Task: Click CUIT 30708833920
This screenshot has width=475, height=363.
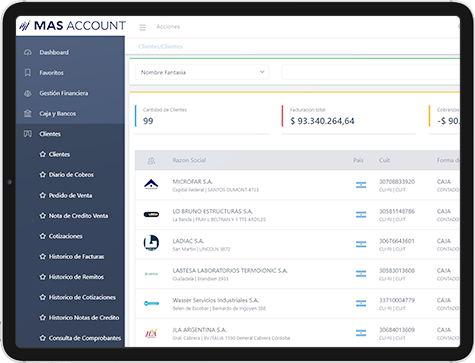Action: click(x=397, y=182)
